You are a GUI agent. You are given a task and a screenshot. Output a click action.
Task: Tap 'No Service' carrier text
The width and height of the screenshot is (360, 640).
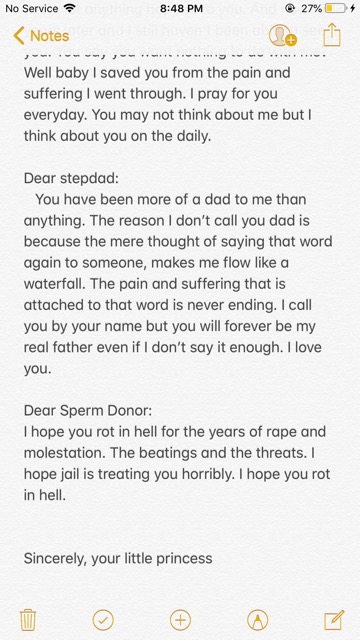(31, 8)
